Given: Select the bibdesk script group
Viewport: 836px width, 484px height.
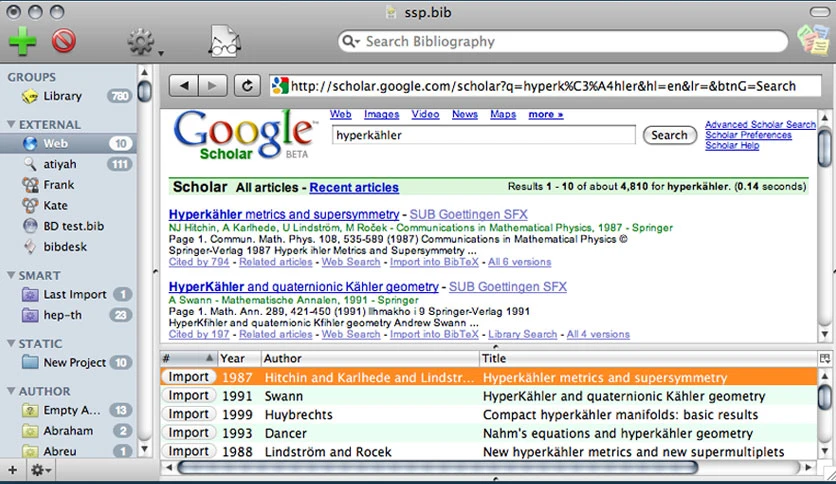Looking at the screenshot, I should (x=68, y=247).
